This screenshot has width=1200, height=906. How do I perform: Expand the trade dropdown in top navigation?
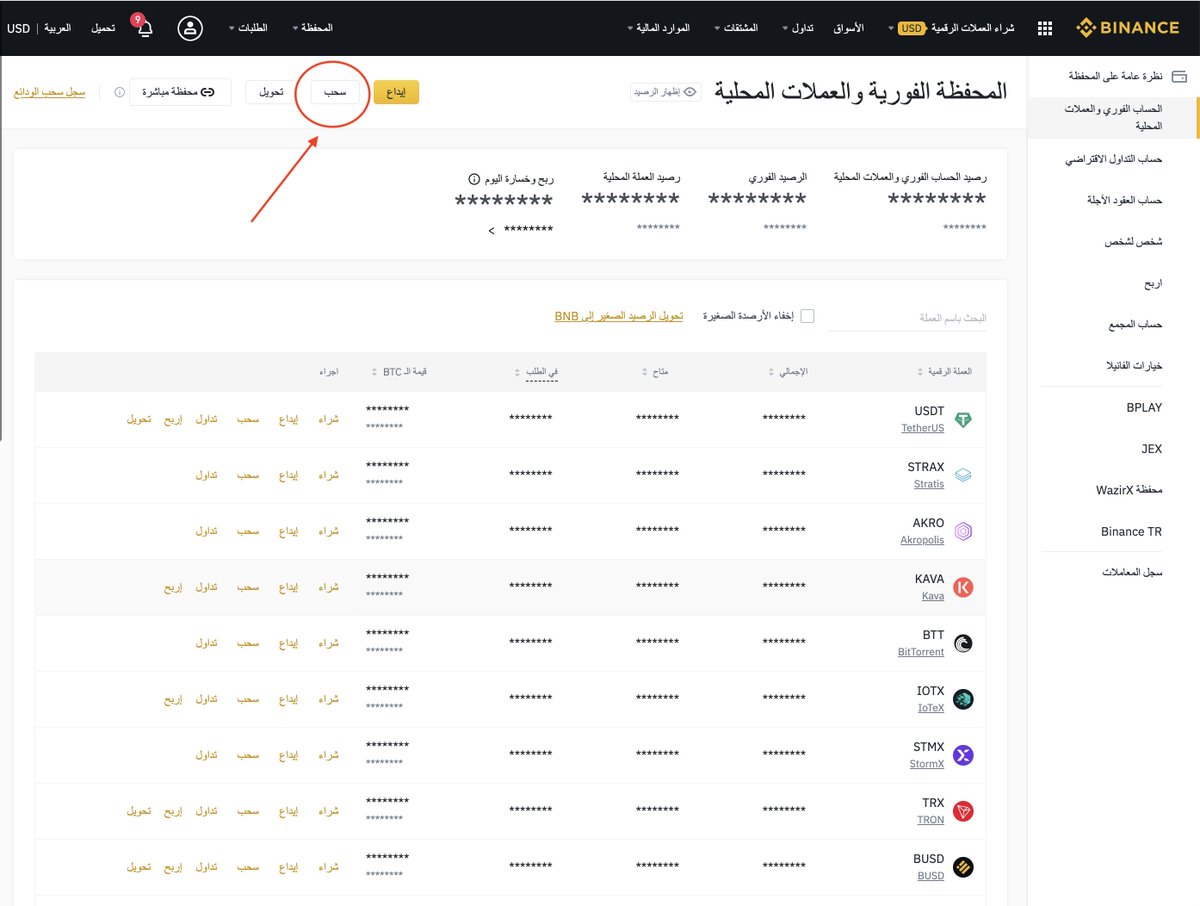(x=798, y=28)
